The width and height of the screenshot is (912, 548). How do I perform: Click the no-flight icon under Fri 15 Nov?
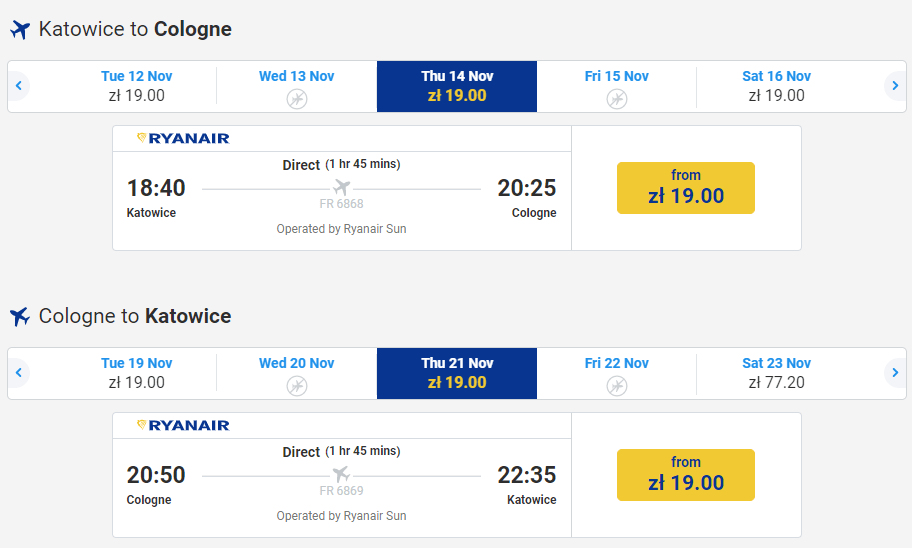[617, 98]
